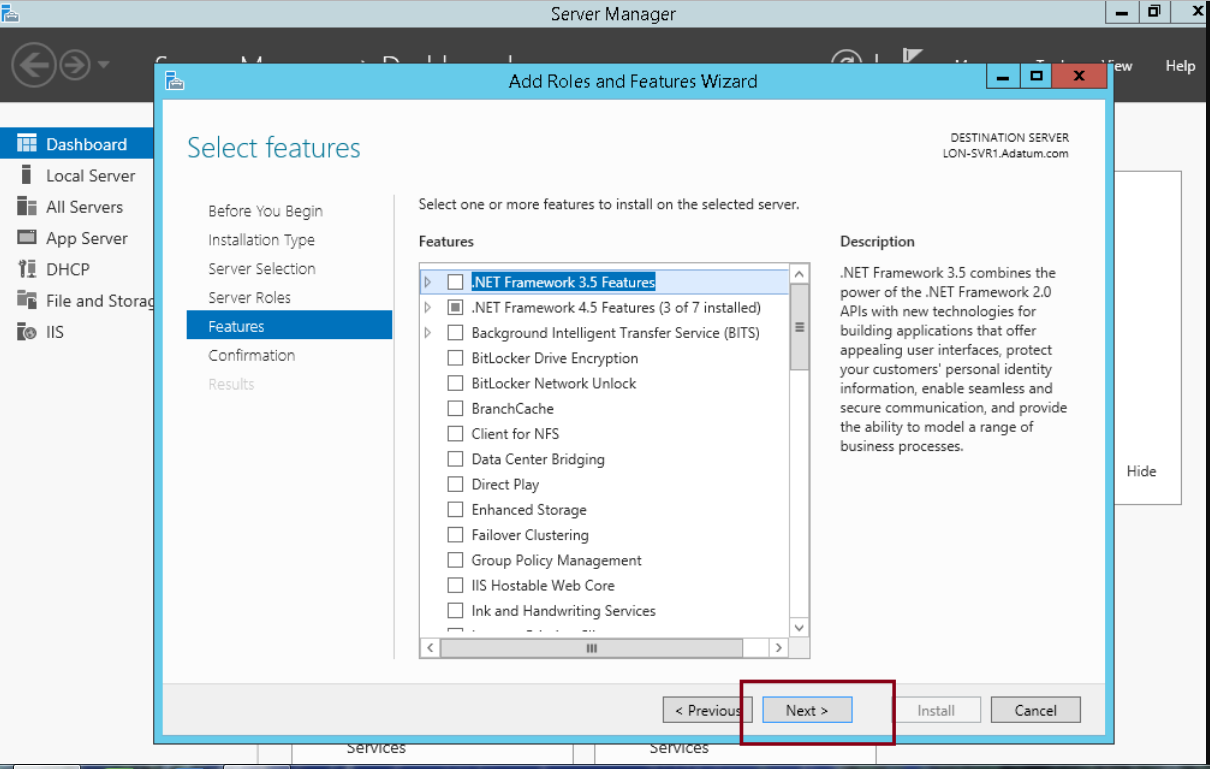This screenshot has height=769, width=1210.
Task: Click the features list scroll down arrow
Action: (799, 628)
